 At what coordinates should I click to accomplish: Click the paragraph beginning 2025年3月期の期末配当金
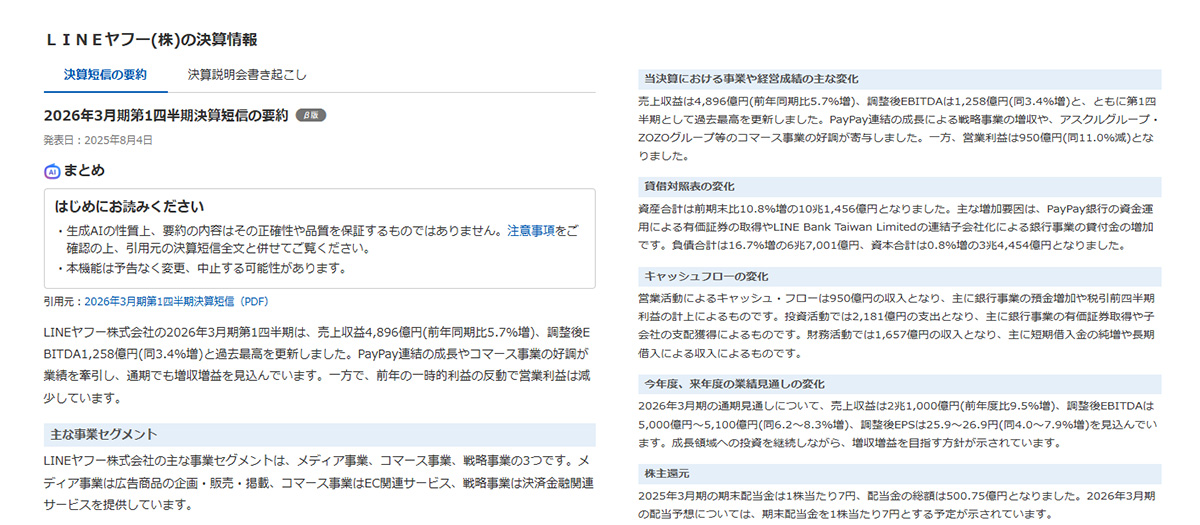pyautogui.click(x=898, y=505)
